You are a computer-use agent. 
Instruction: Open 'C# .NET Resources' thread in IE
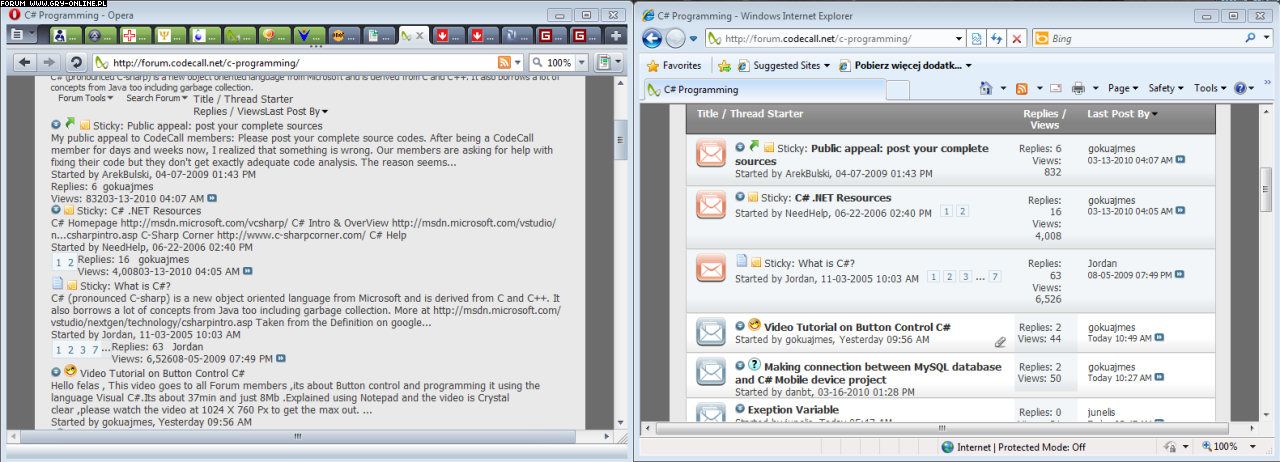click(842, 198)
